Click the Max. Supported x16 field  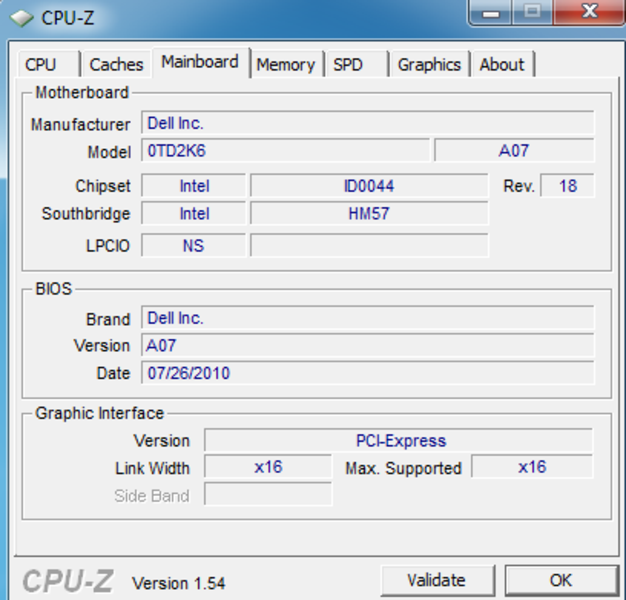(532, 466)
